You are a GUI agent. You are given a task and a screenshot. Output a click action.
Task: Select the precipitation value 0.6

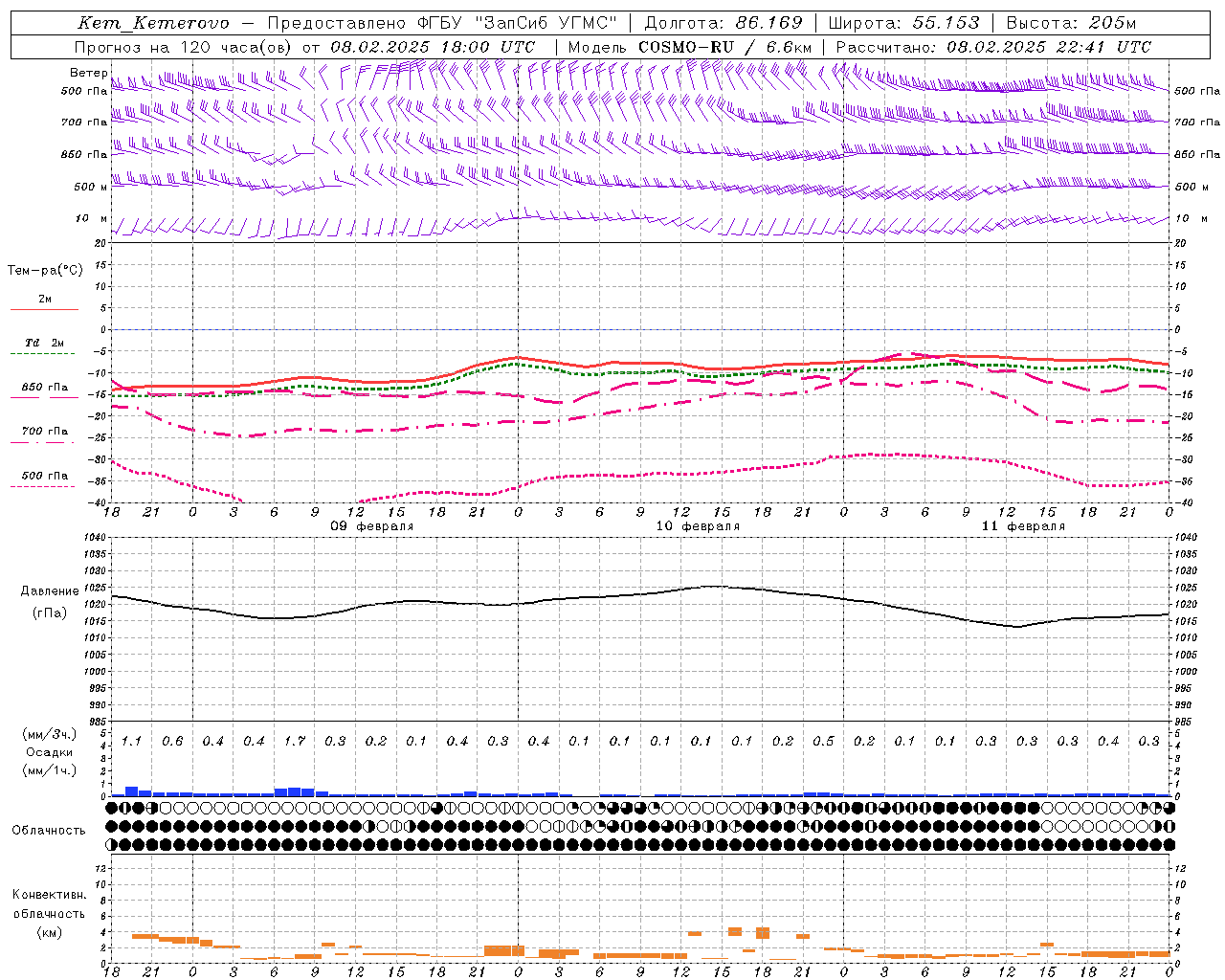172,741
